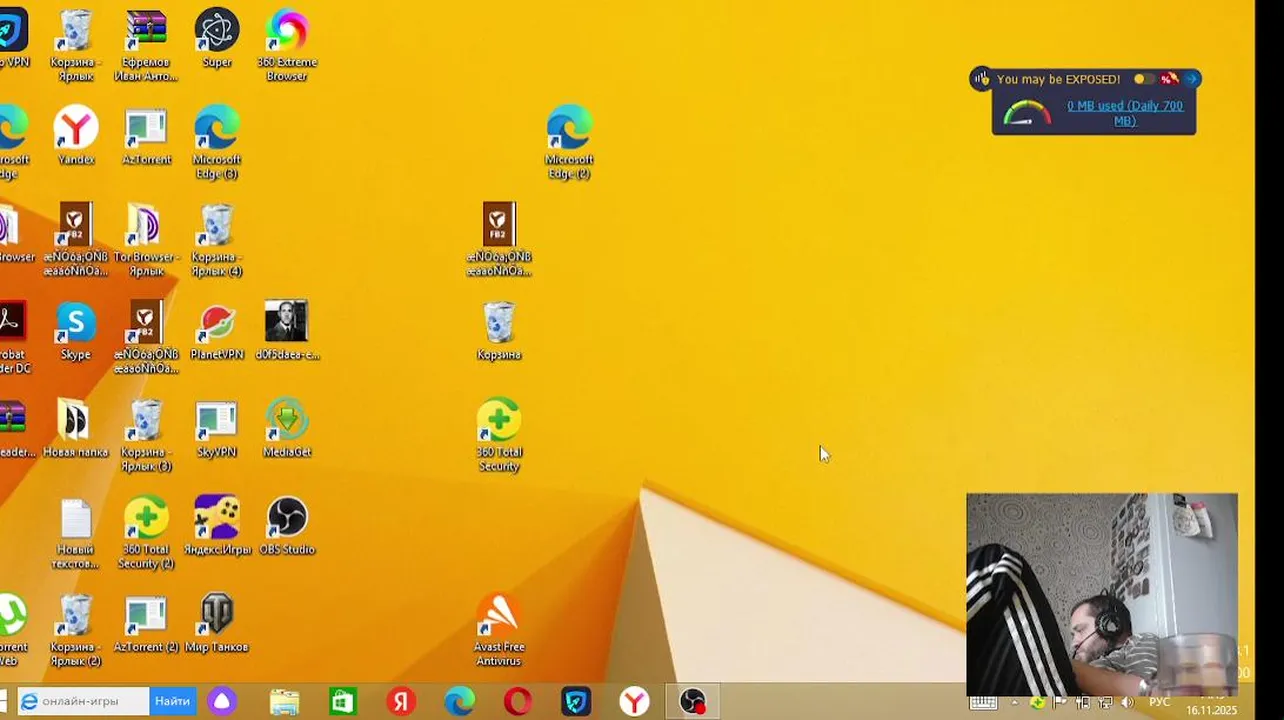Open the Новая папка folder

pyautogui.click(x=76, y=428)
